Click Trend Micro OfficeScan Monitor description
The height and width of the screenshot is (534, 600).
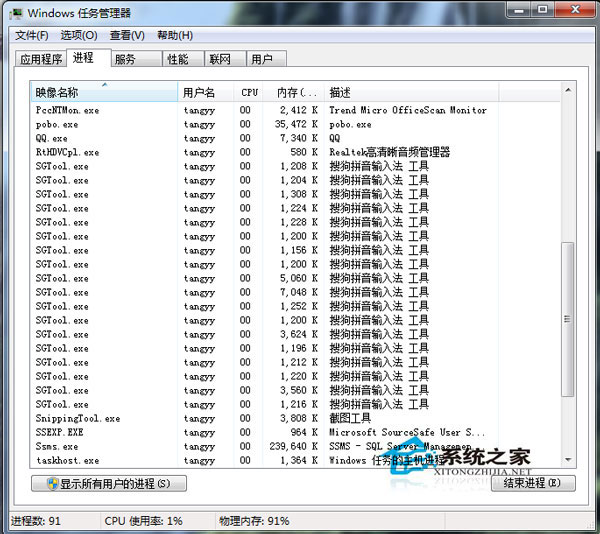click(408, 110)
